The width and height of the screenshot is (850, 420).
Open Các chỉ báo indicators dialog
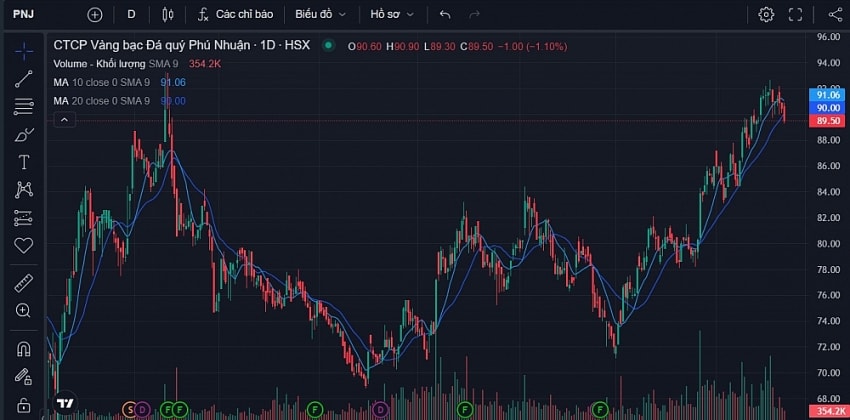click(235, 15)
